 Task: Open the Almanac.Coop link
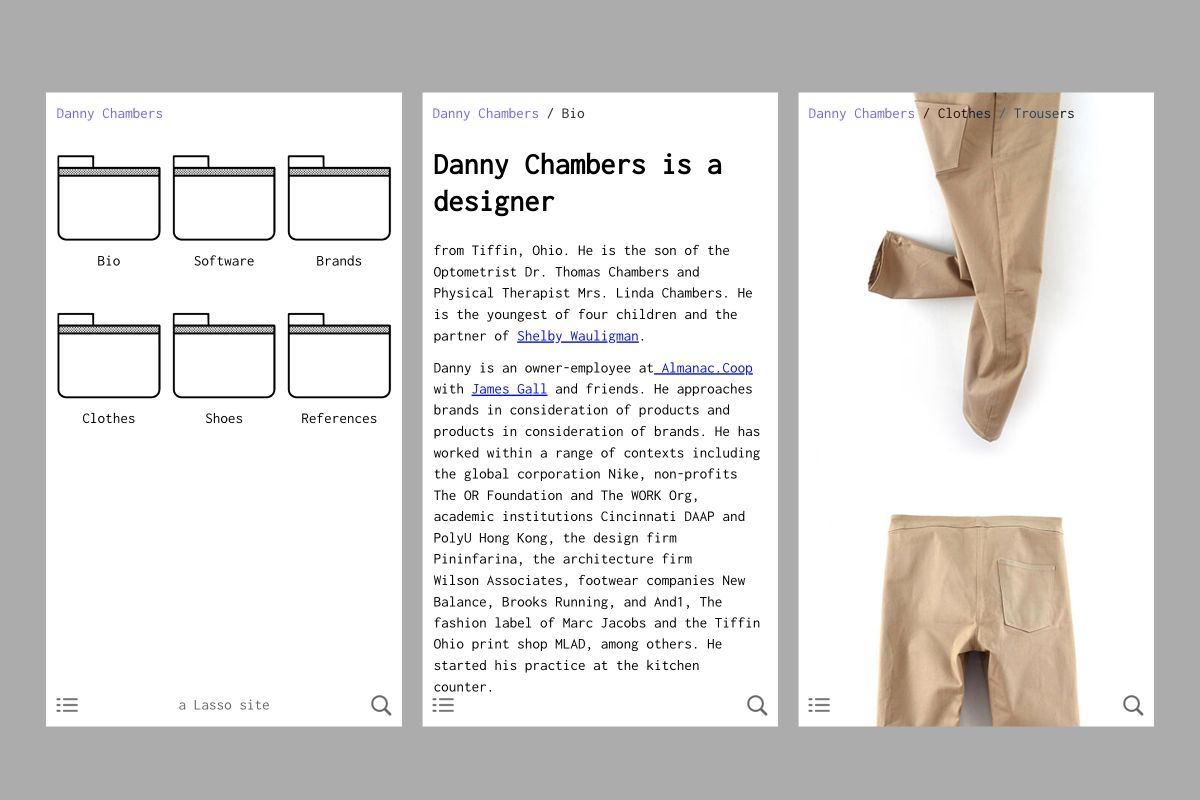(x=705, y=368)
